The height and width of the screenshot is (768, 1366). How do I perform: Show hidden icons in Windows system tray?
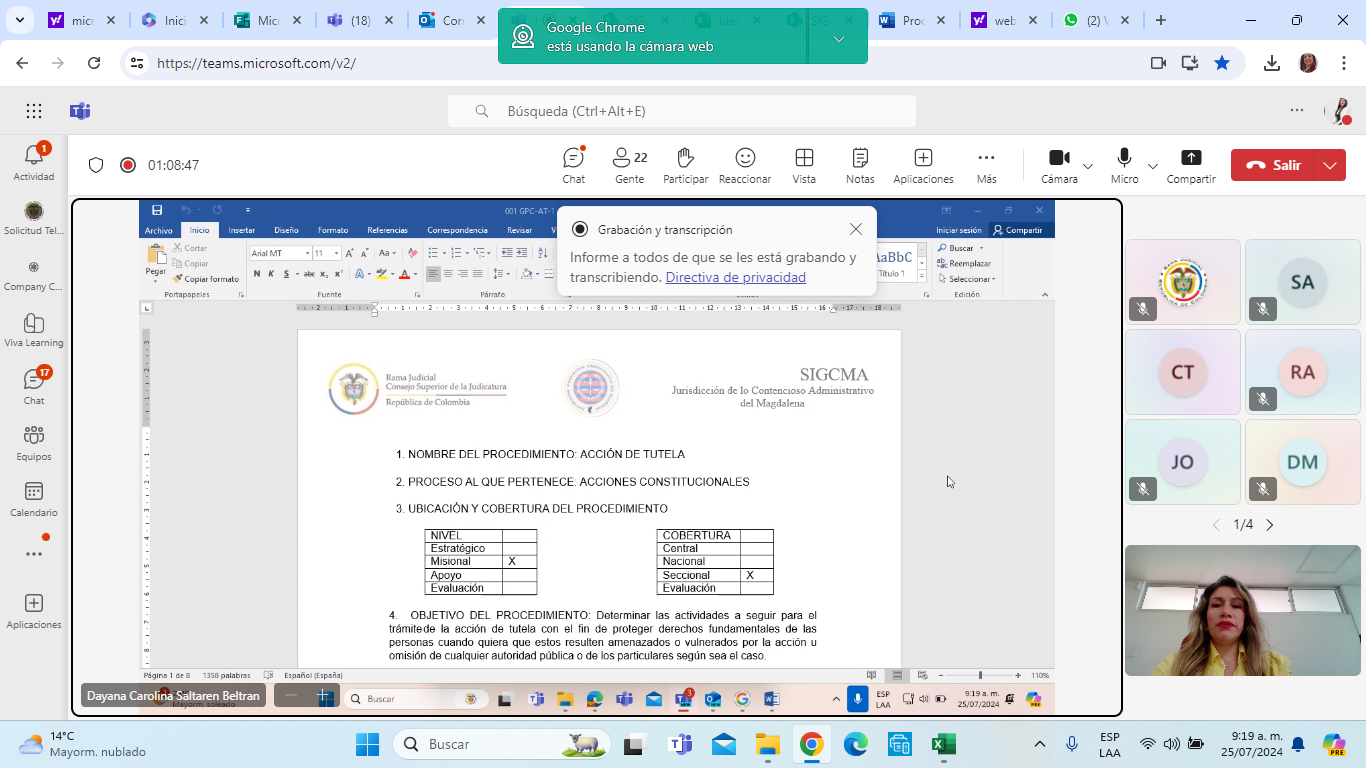[1039, 744]
